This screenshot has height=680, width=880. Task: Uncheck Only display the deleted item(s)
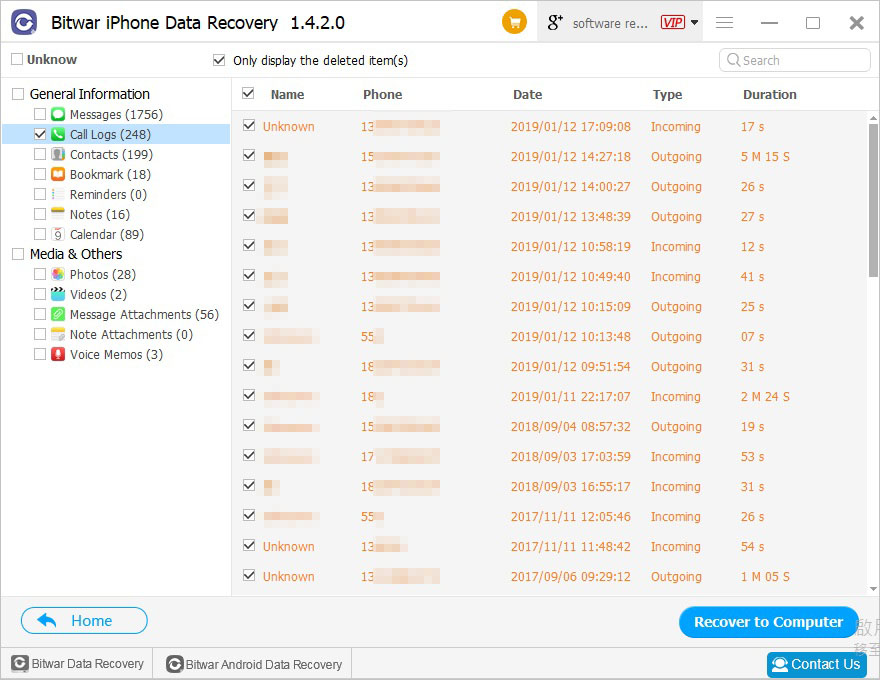219,60
